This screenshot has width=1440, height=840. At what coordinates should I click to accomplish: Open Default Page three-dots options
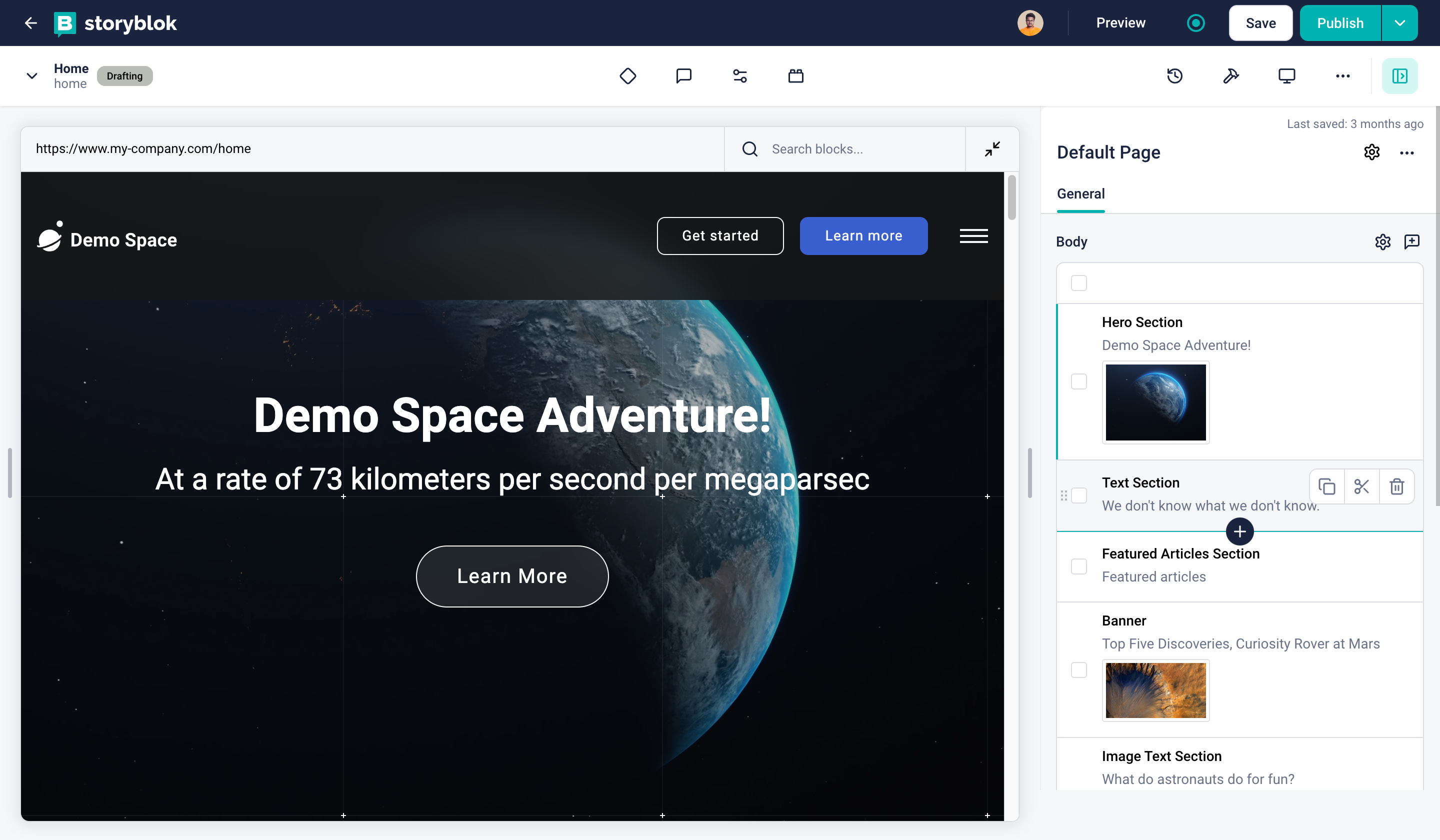click(1407, 152)
